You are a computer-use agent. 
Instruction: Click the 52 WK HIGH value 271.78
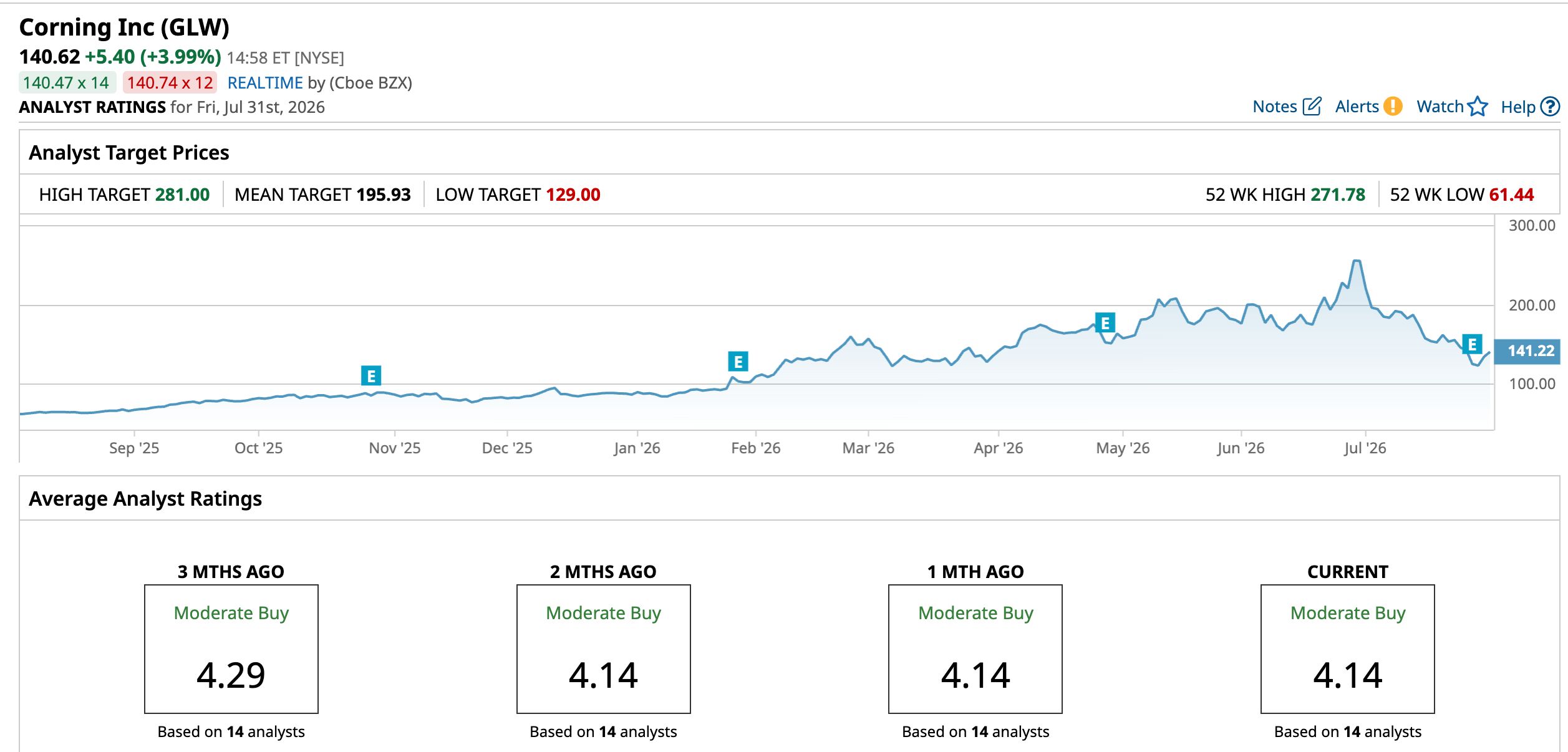[x=1338, y=195]
